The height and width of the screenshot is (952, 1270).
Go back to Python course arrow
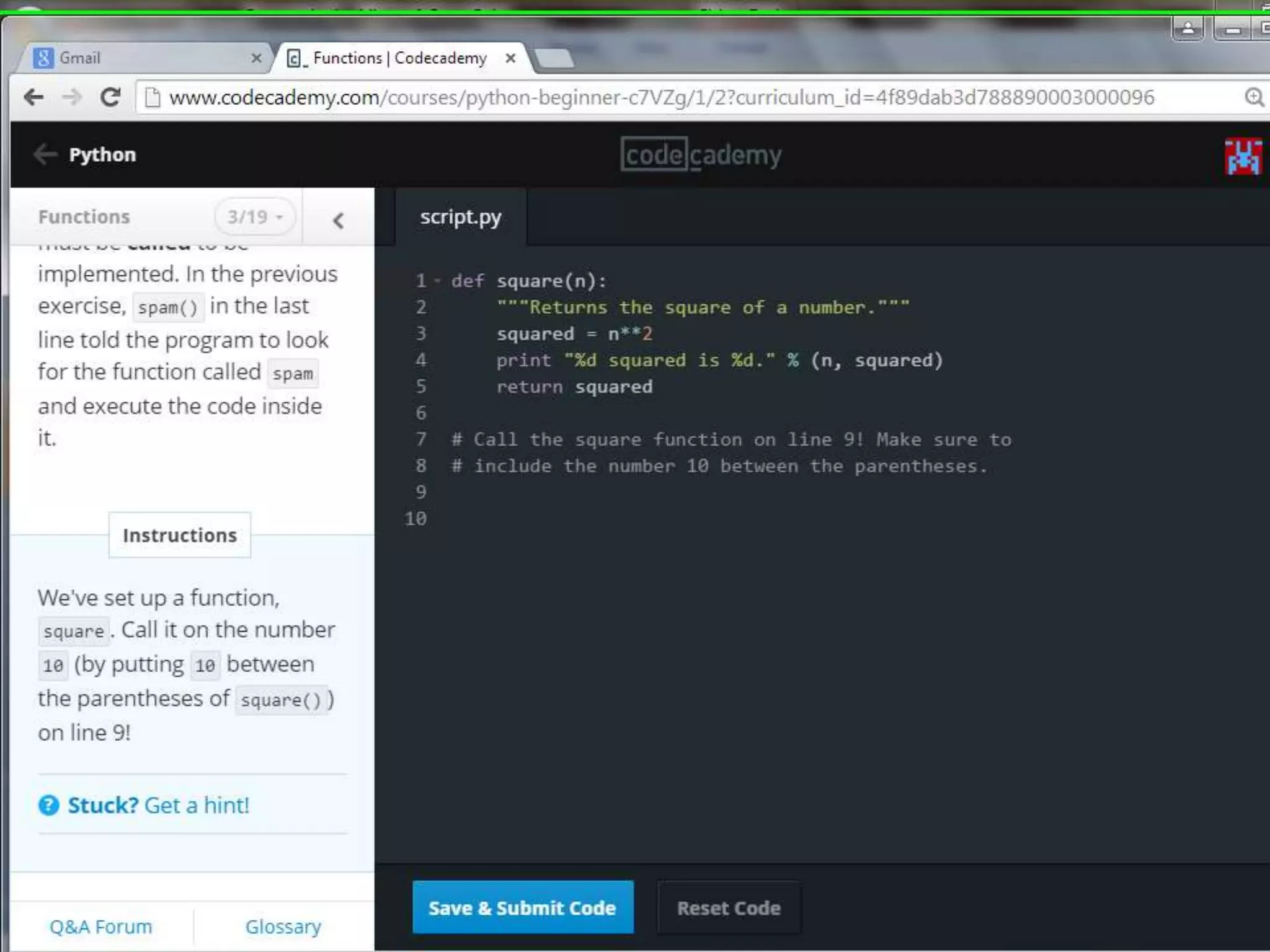[x=45, y=154]
